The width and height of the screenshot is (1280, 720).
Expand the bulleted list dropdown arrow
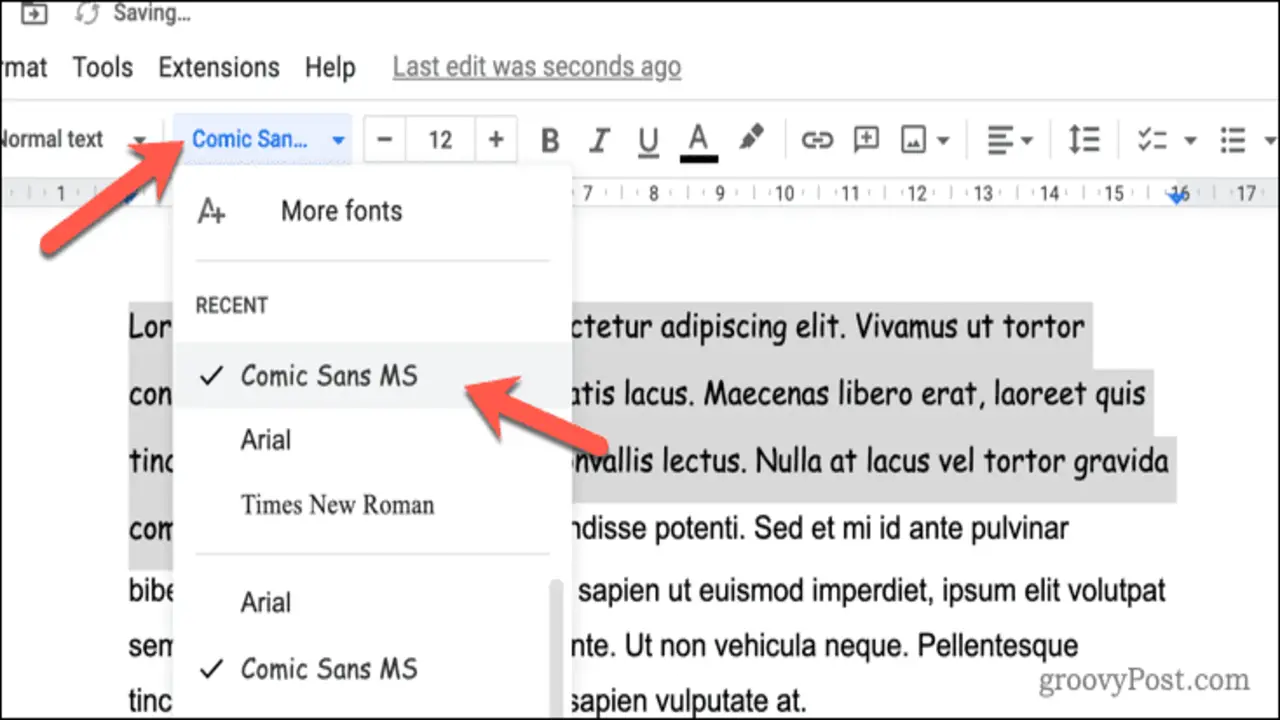(x=1270, y=141)
